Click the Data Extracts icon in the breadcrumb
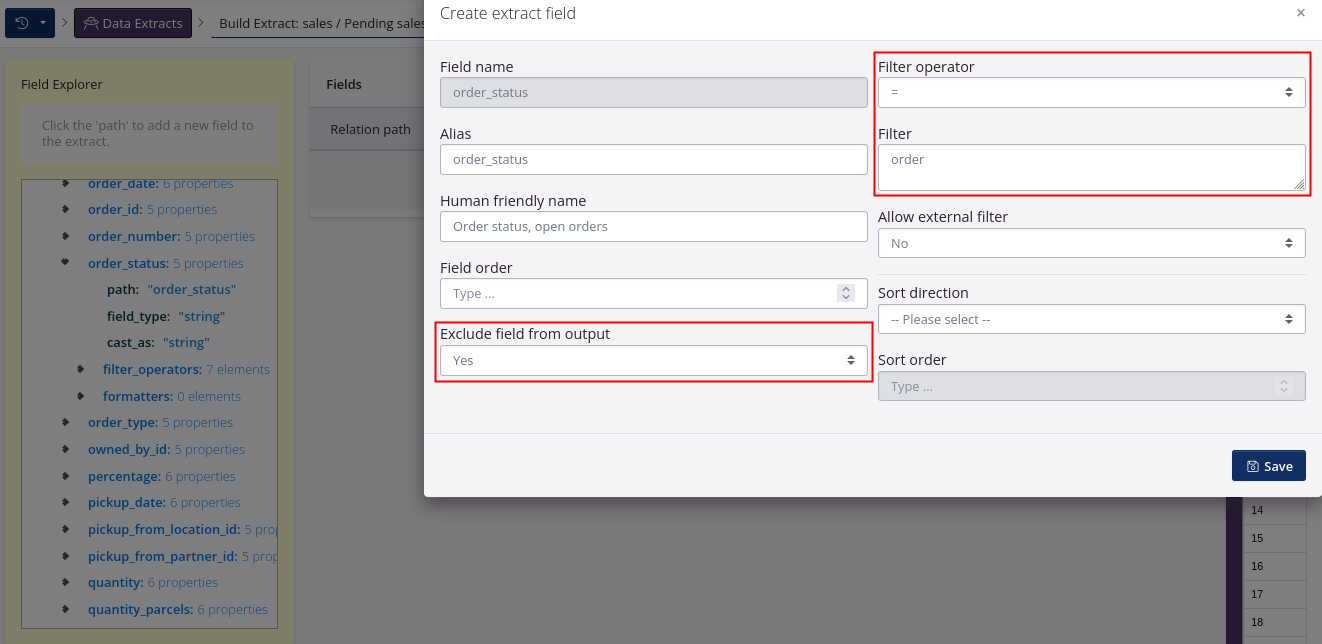This screenshot has width=1322, height=644. click(93, 22)
